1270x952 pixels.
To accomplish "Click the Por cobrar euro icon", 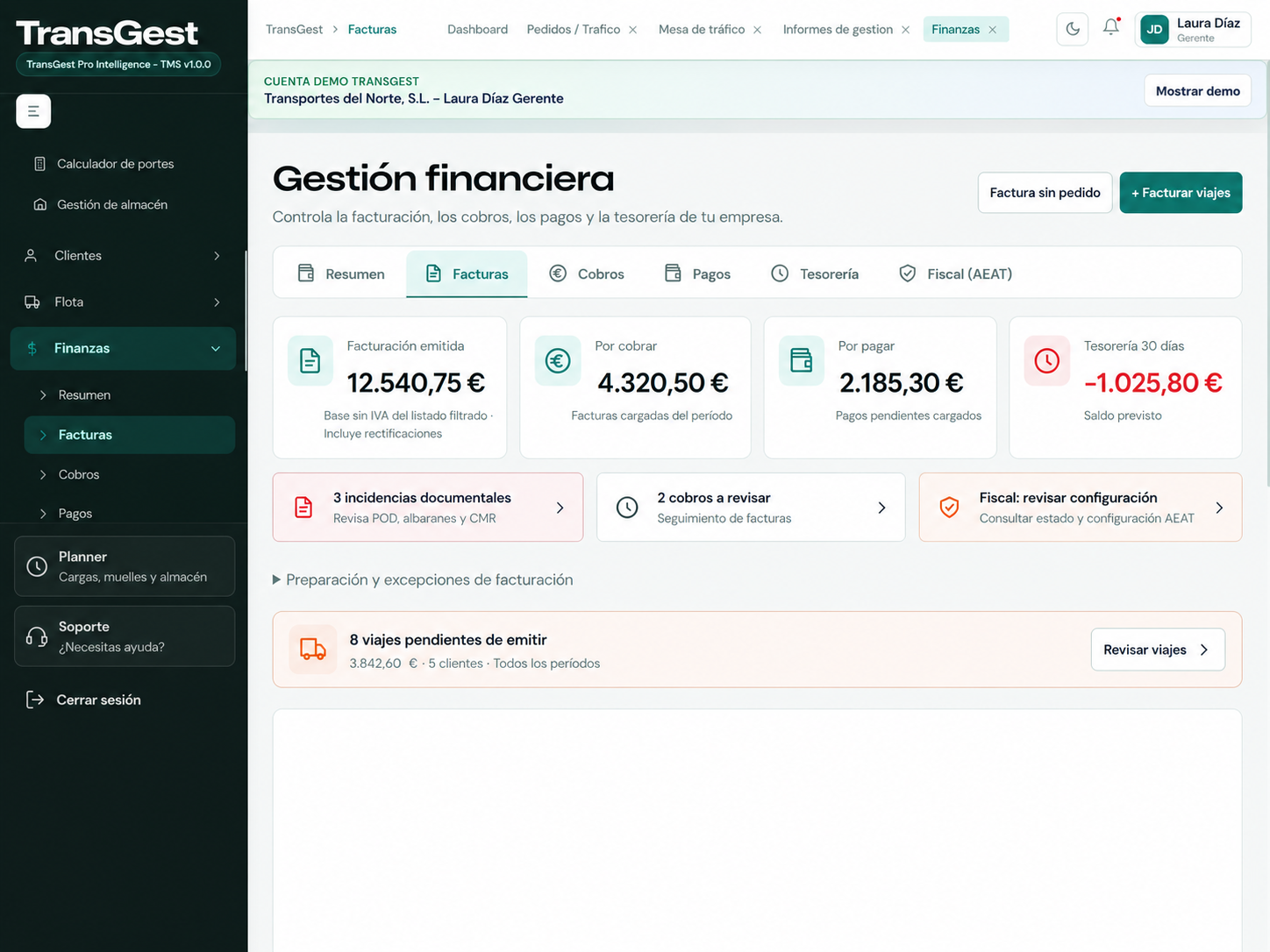I will [x=558, y=360].
